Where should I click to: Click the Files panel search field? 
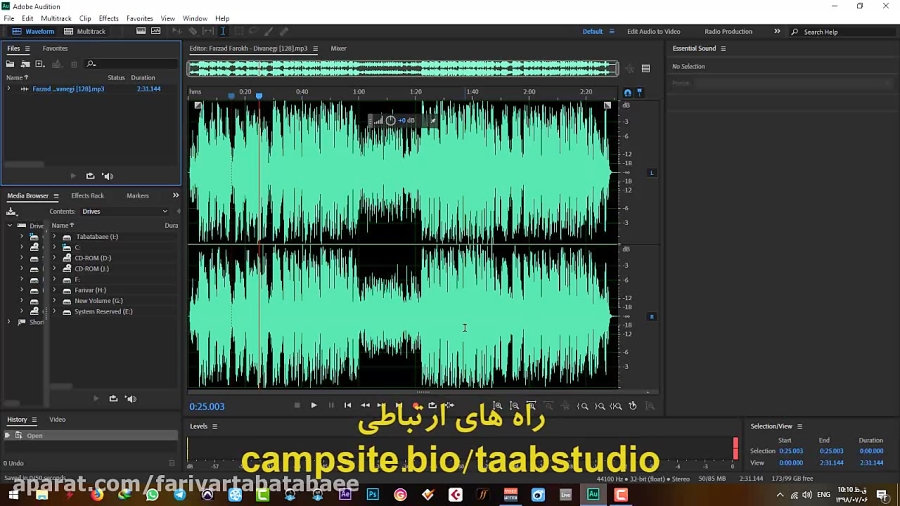(x=132, y=64)
